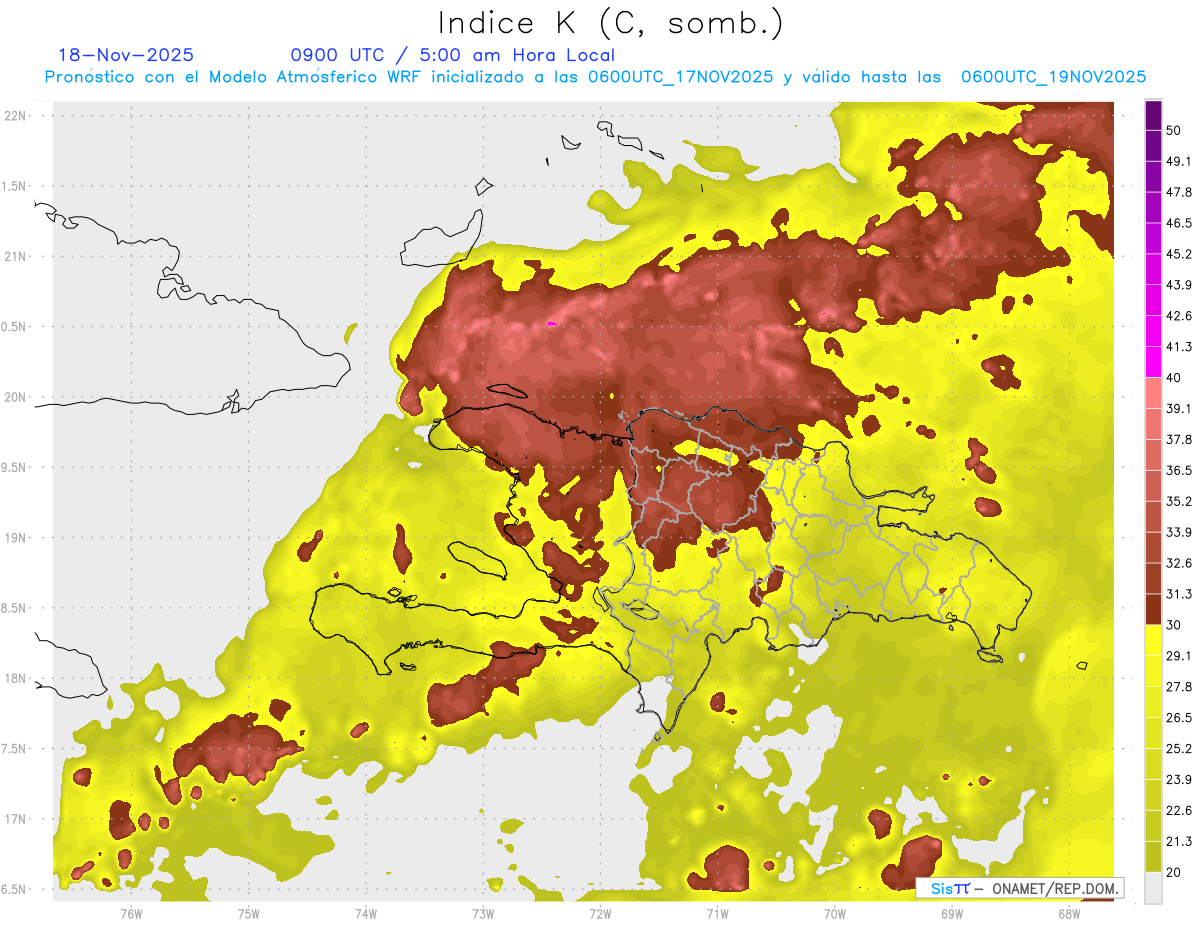Select the date text '18-Nov-2025'
Screen dimensions: 1200x927
(x=126, y=55)
